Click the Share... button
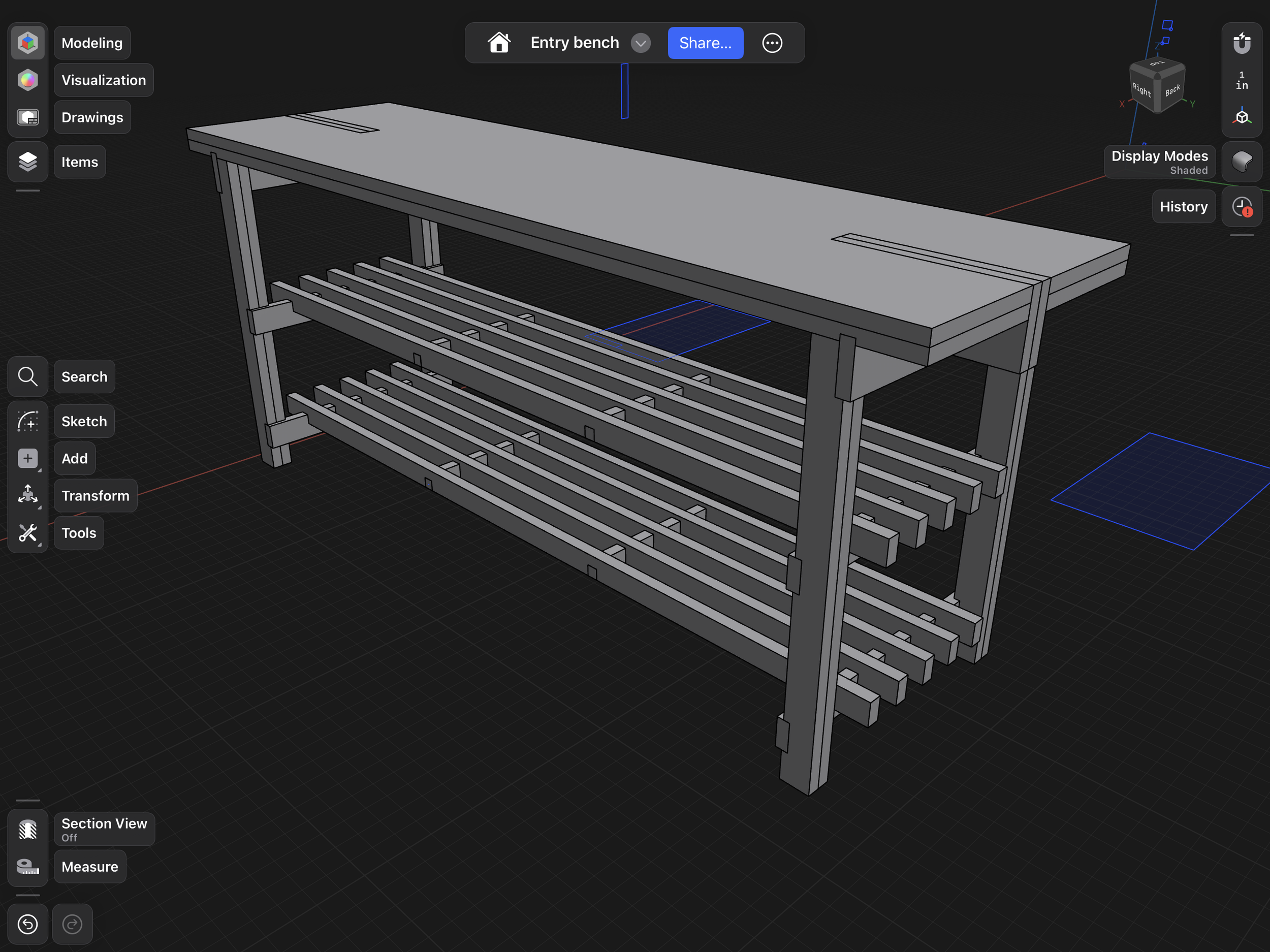The image size is (1270, 952). [x=705, y=43]
